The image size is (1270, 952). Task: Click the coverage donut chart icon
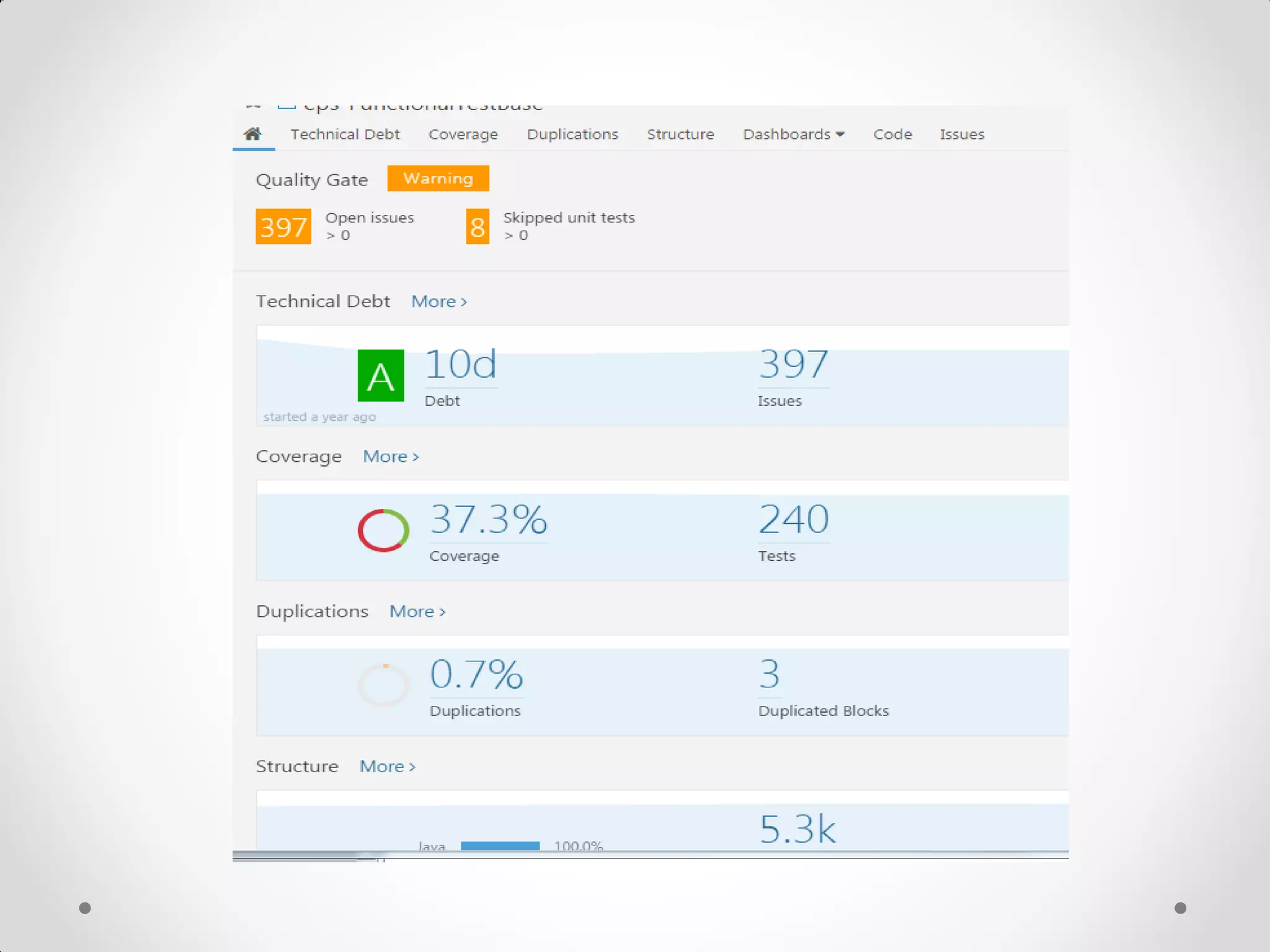(383, 531)
